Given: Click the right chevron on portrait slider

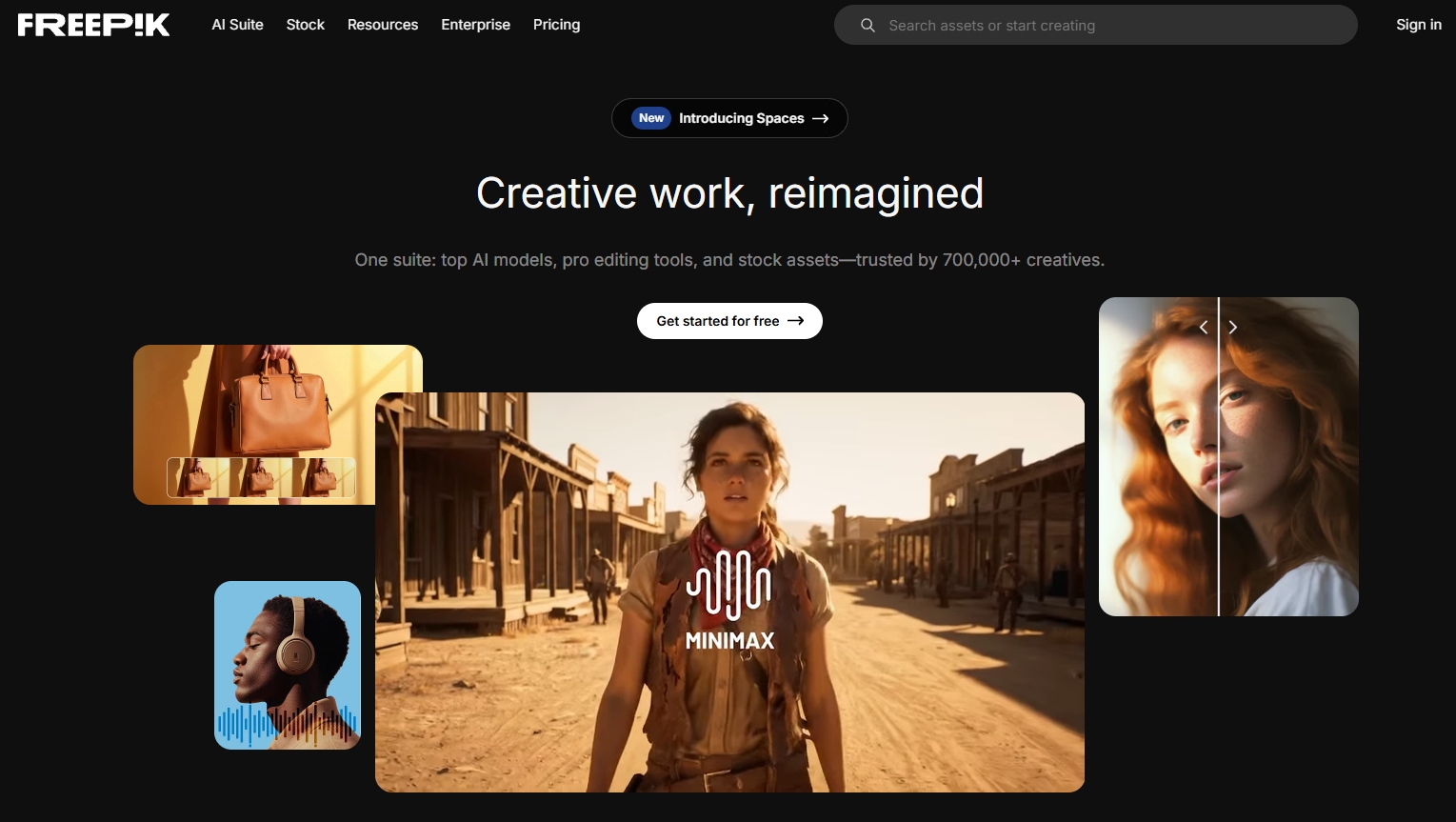Looking at the screenshot, I should coord(1233,328).
